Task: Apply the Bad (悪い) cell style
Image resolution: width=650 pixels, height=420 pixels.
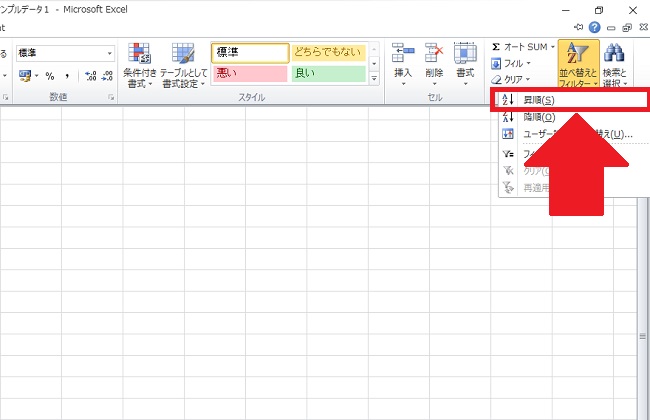Action: click(x=250, y=74)
